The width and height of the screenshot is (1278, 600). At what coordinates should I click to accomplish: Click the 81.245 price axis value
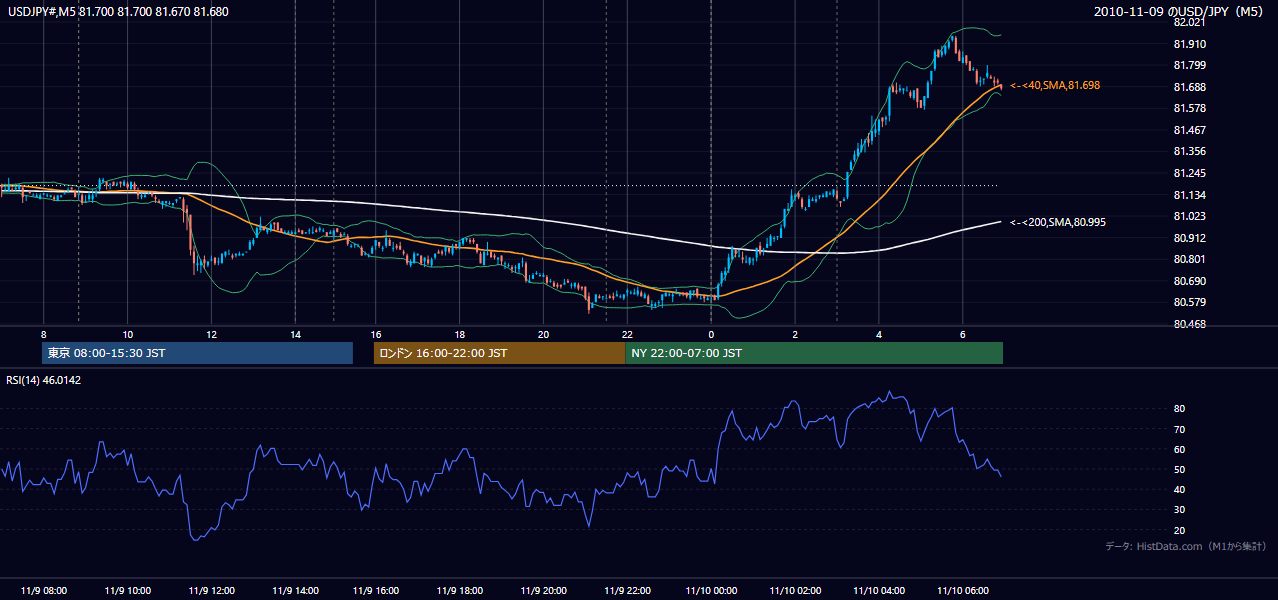pyautogui.click(x=1191, y=173)
